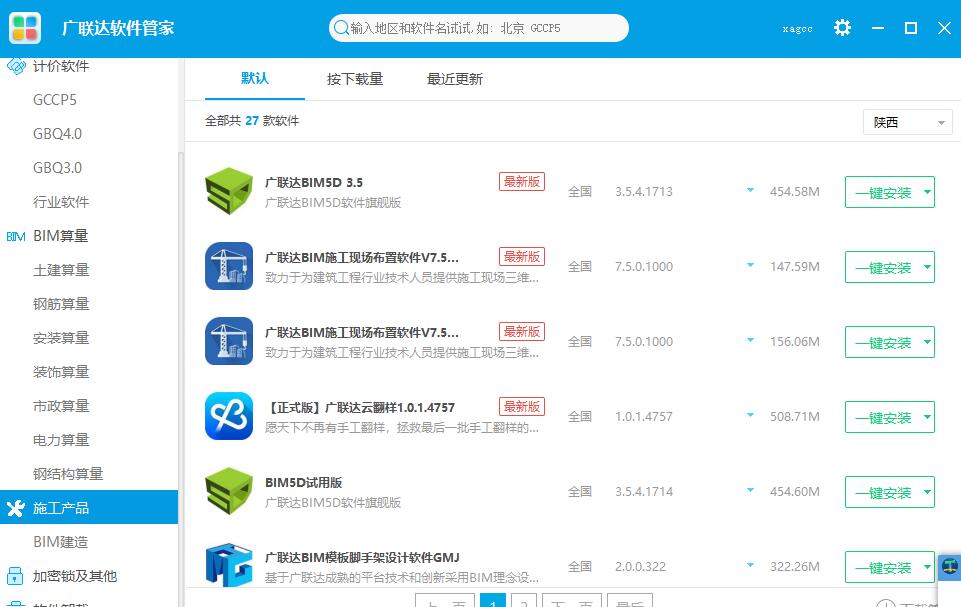Select 装饰算量 in the sidebar

61,372
